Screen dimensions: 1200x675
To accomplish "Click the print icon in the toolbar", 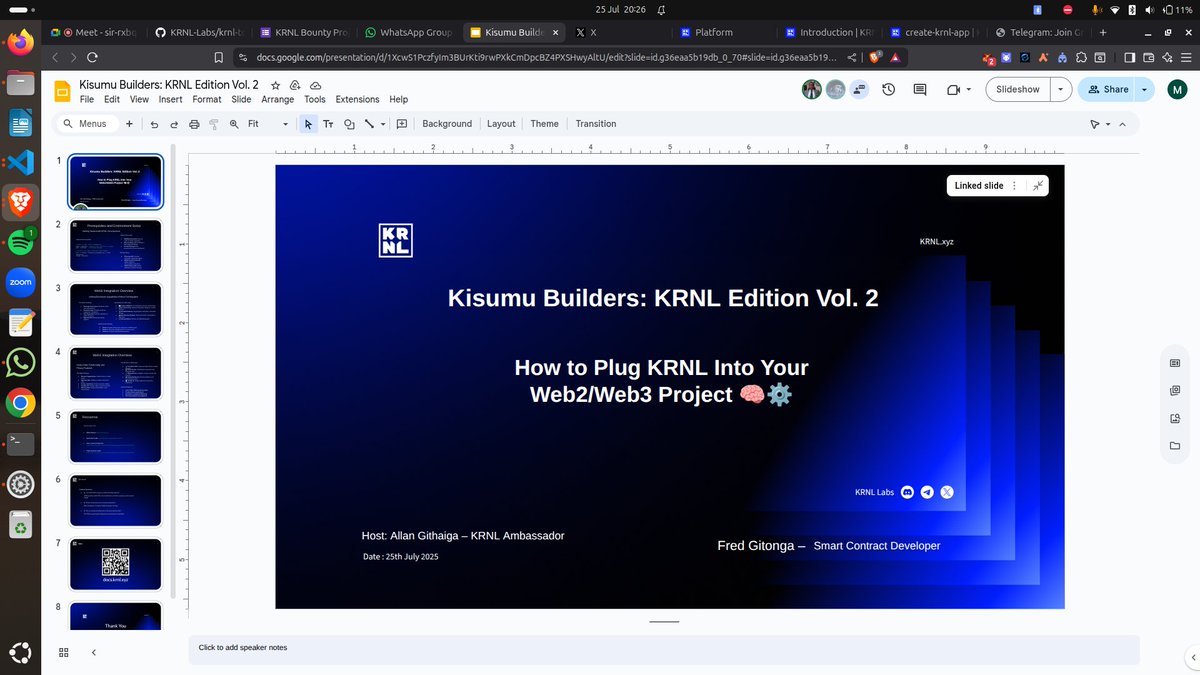I will (x=194, y=124).
